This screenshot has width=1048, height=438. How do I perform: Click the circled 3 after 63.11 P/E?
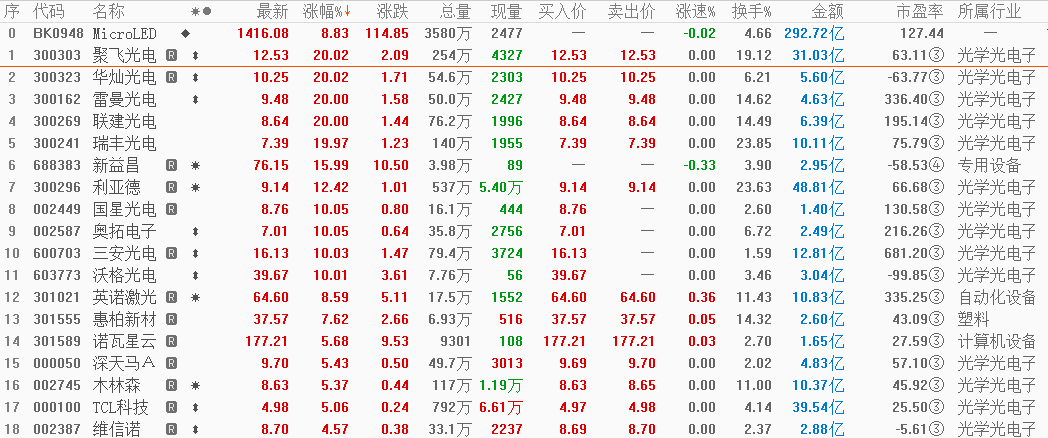pyautogui.click(x=936, y=56)
